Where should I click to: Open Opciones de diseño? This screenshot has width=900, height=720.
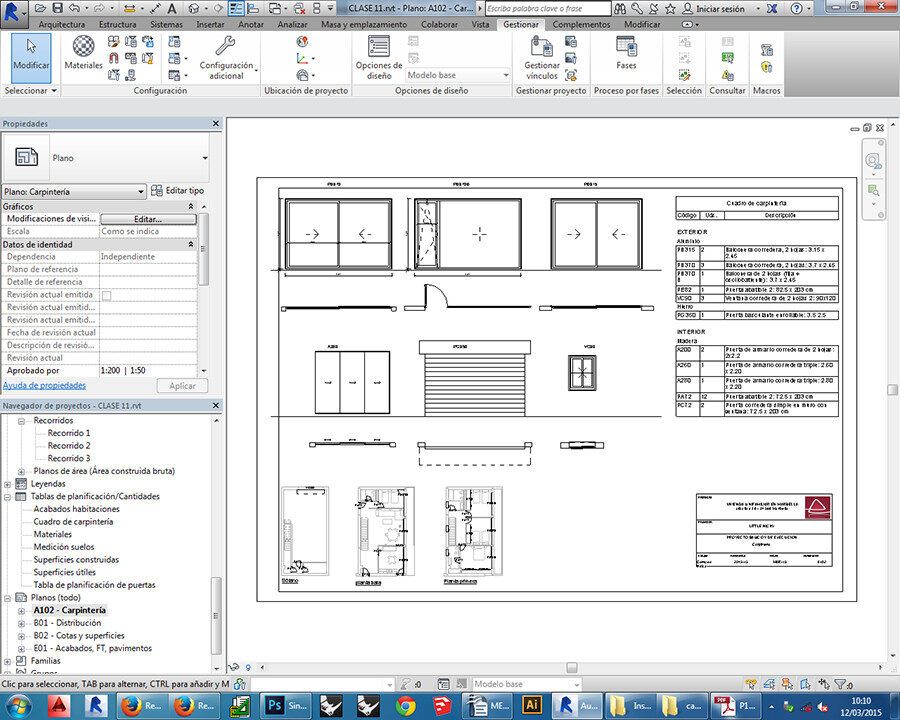point(379,55)
